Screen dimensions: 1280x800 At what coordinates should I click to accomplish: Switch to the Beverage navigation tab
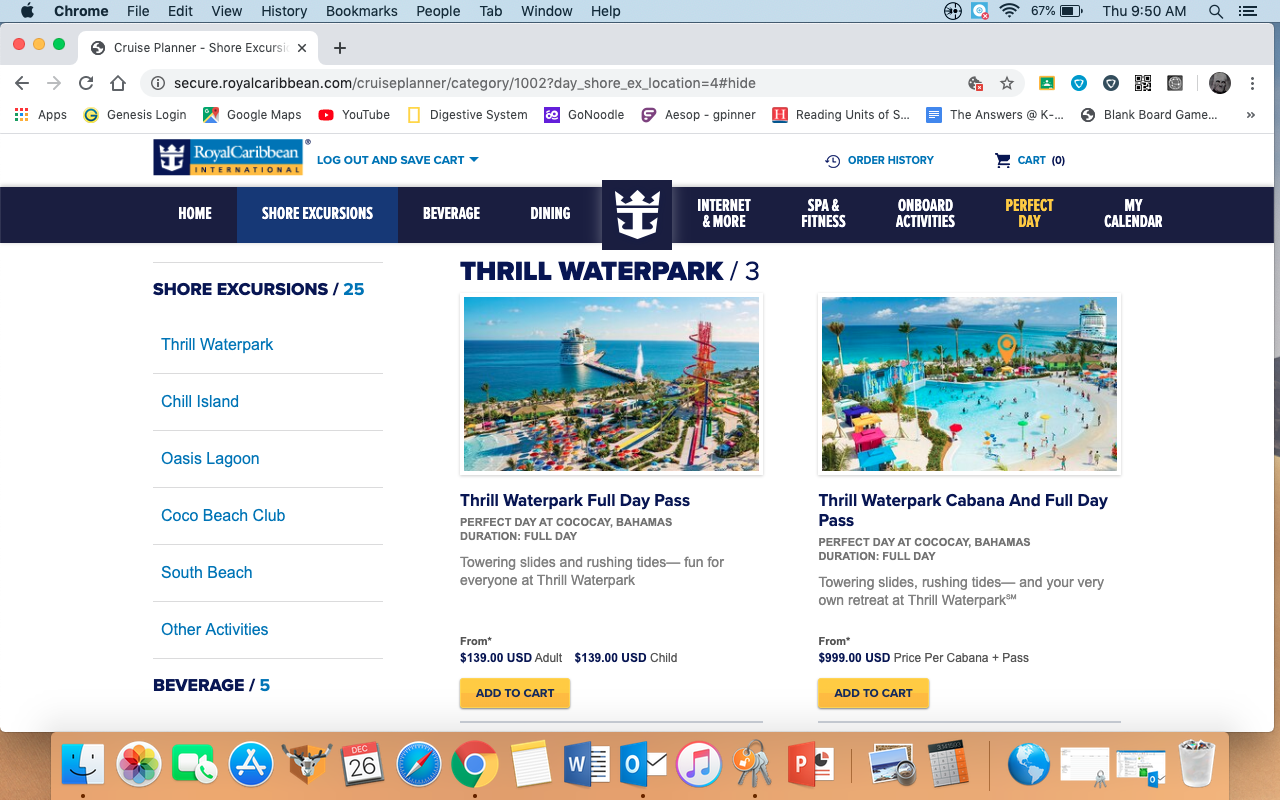point(451,214)
